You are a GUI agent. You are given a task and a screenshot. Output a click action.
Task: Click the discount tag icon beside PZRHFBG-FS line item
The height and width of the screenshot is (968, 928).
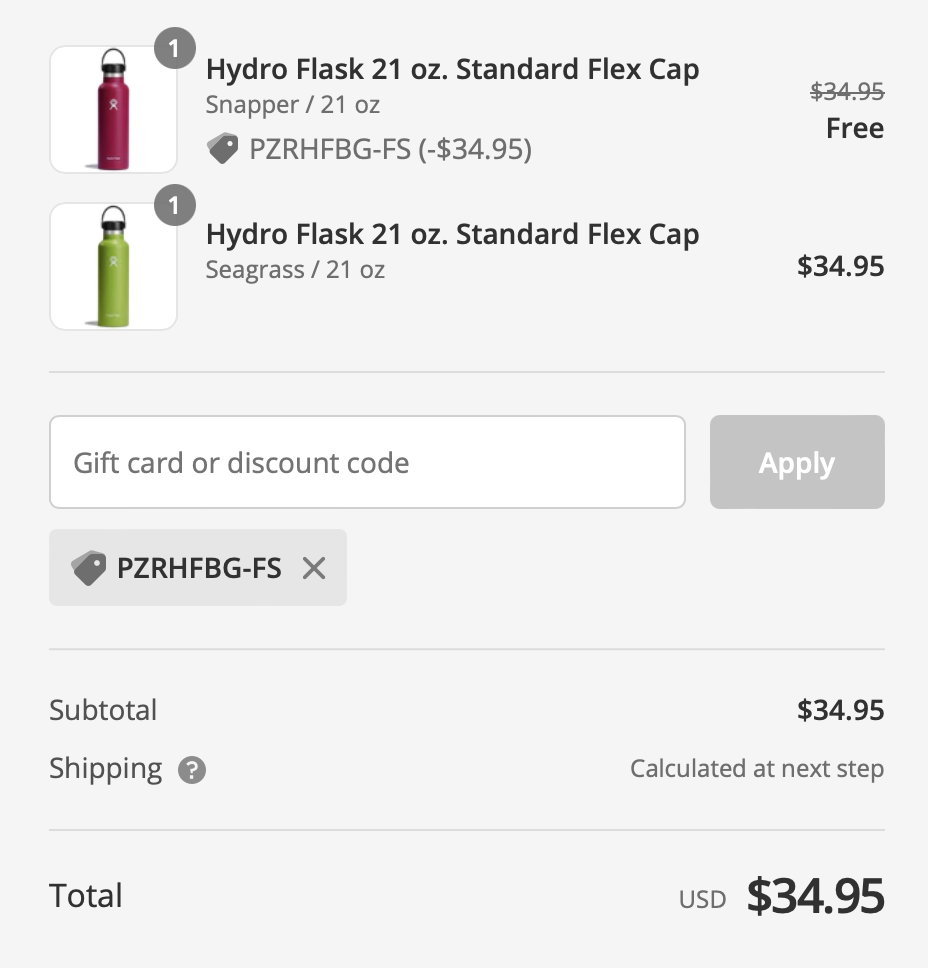[x=222, y=149]
